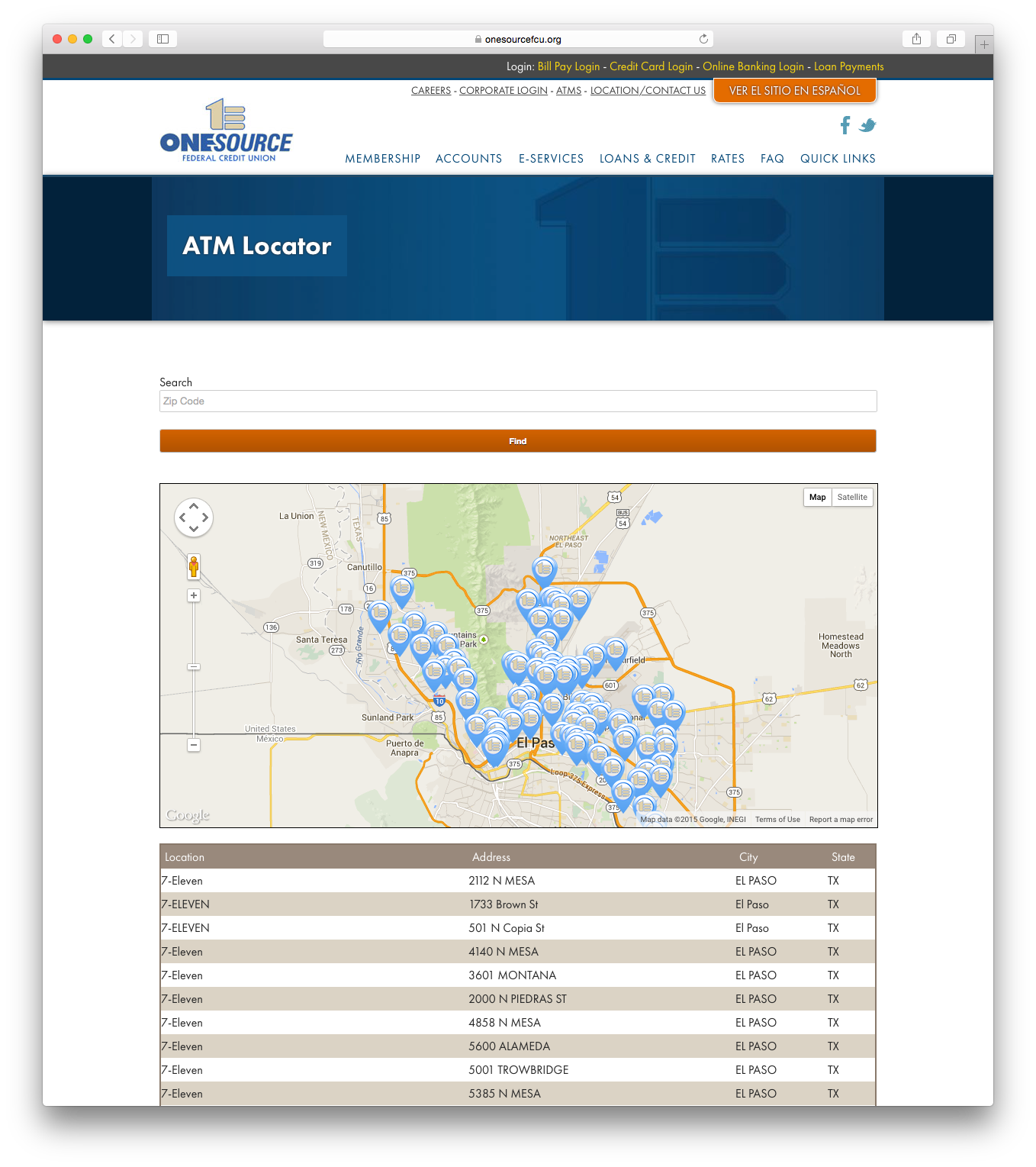This screenshot has height=1167, width=1036.
Task: Open the Accounts menu
Action: 469,159
